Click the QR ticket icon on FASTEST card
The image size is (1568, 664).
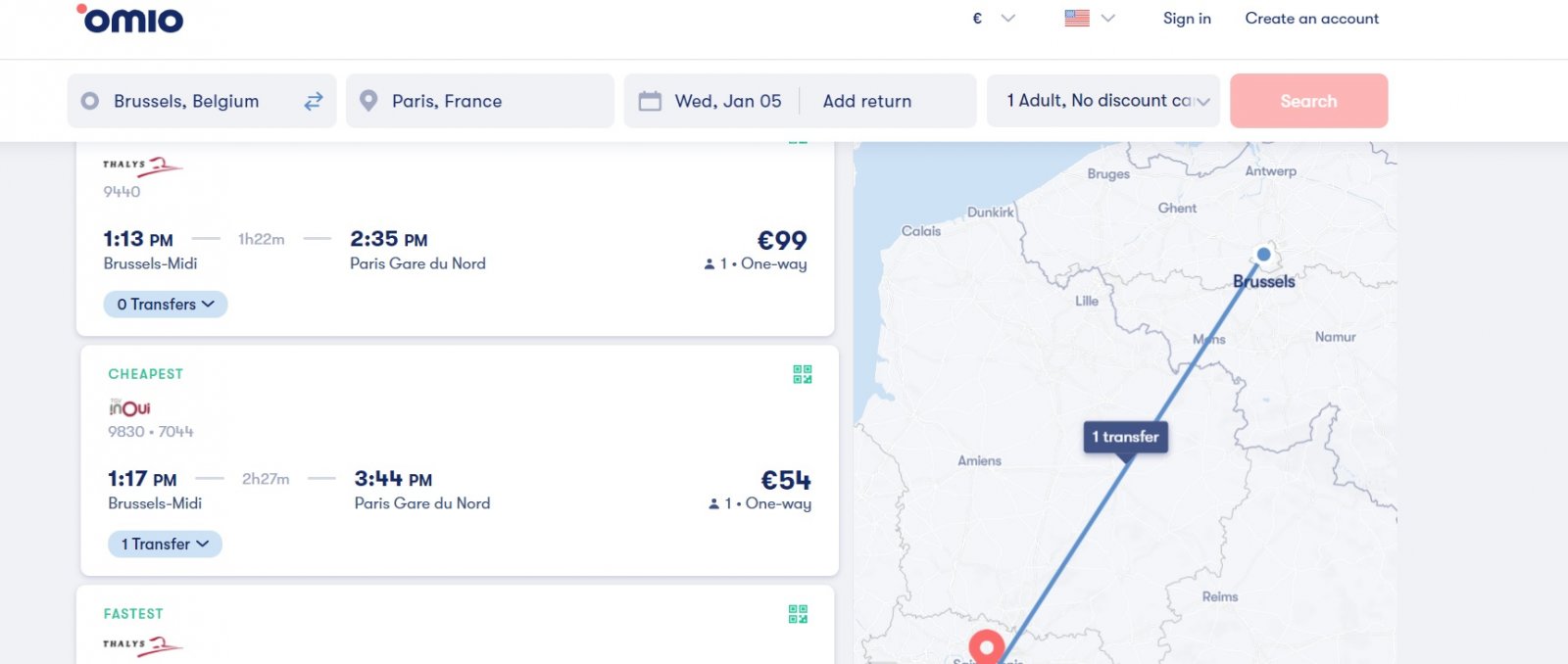(798, 614)
